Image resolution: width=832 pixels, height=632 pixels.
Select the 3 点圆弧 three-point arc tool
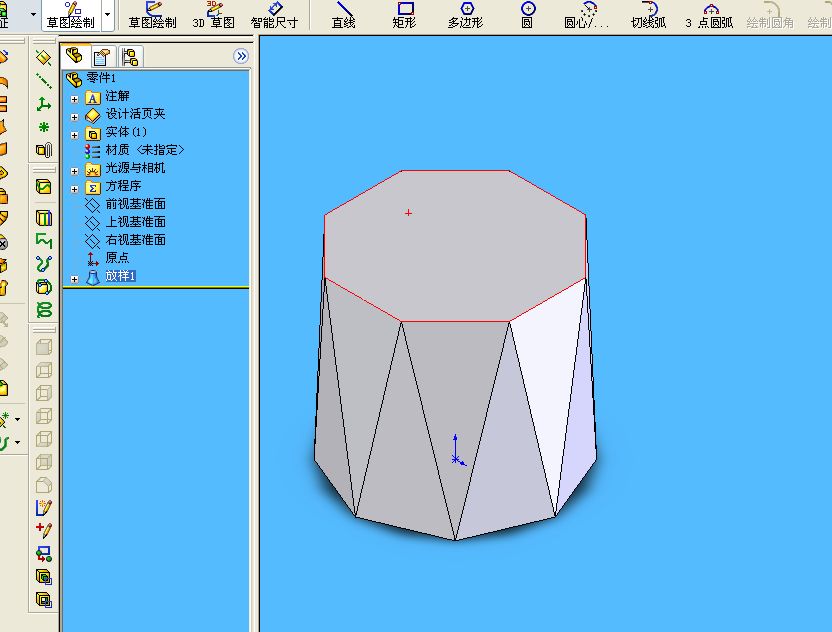click(709, 15)
